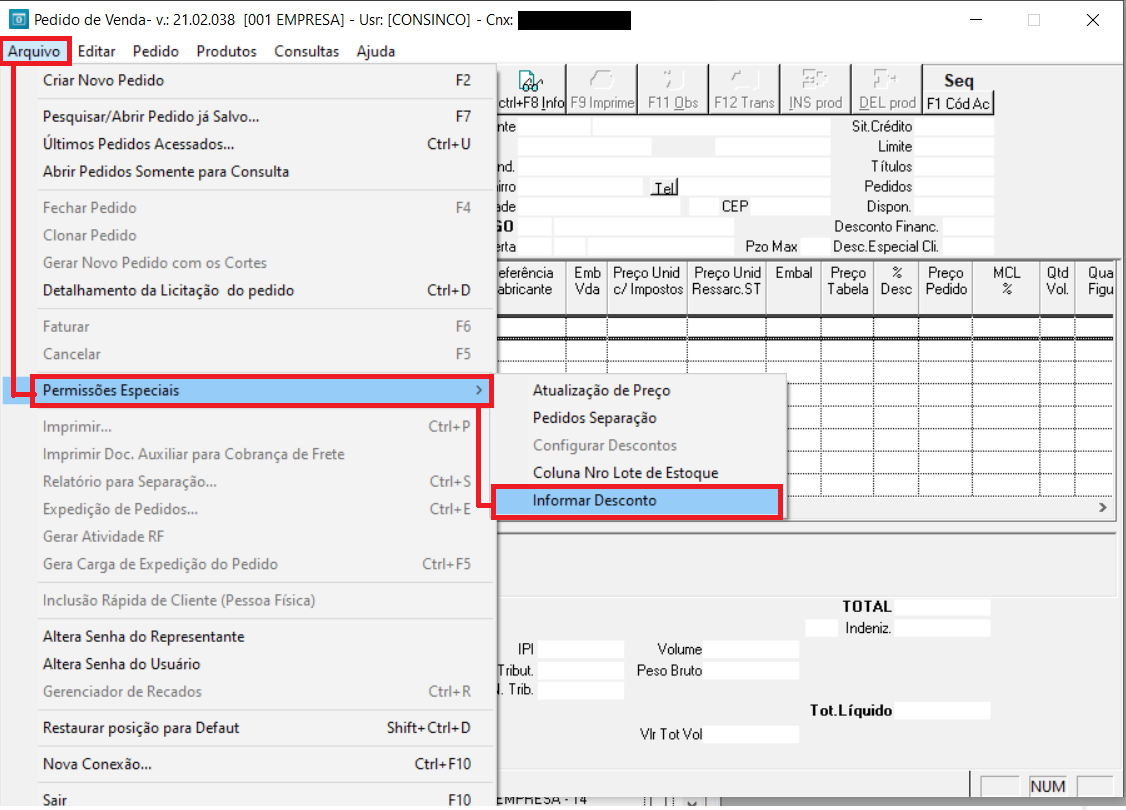Click the Dispon. field

pyautogui.click(x=954, y=207)
